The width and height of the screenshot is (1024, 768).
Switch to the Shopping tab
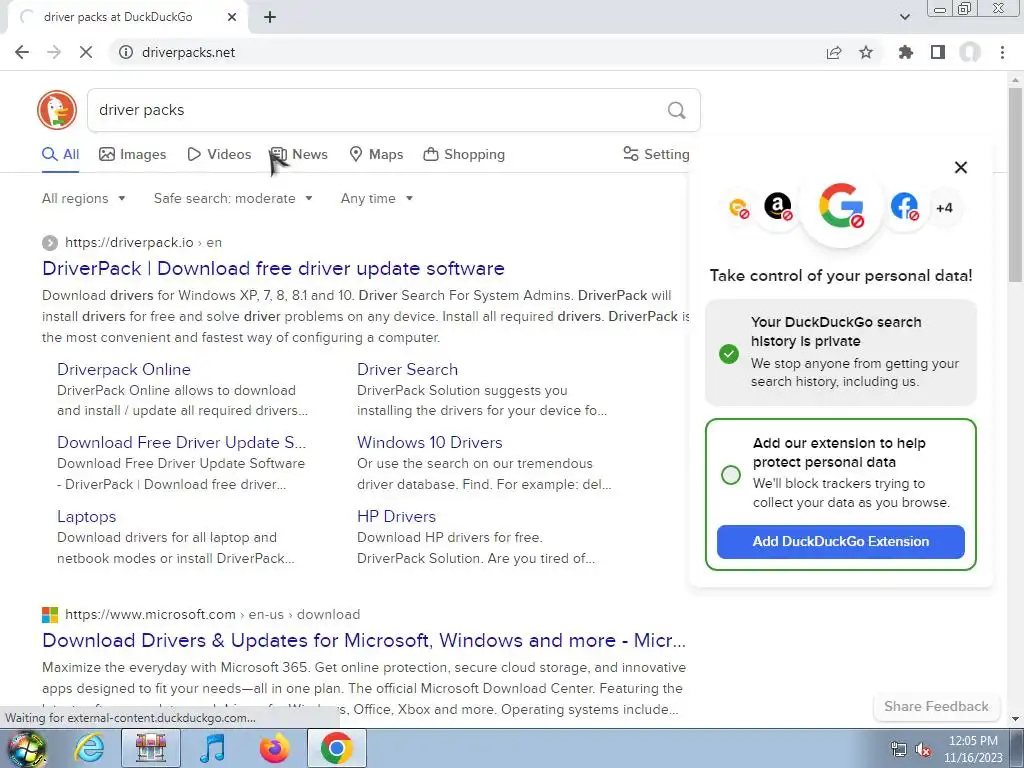pyautogui.click(x=464, y=154)
